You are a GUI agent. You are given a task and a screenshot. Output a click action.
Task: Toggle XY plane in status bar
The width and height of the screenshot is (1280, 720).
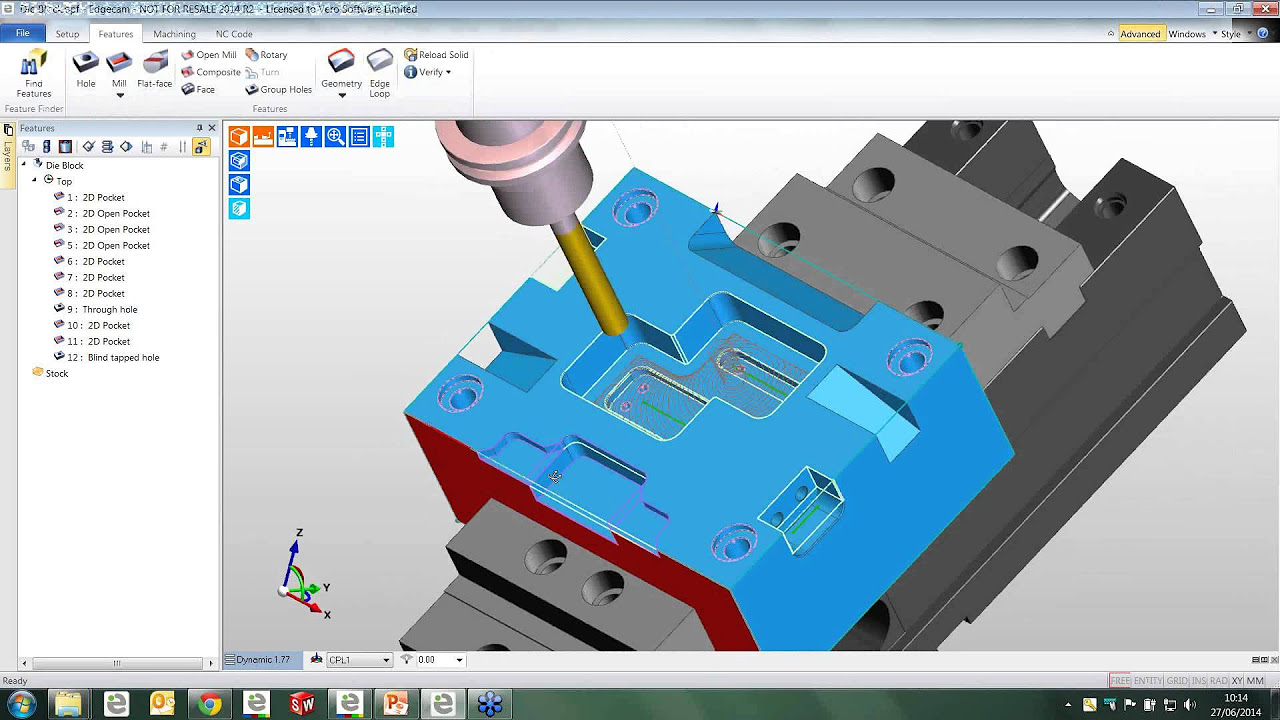coord(1237,681)
